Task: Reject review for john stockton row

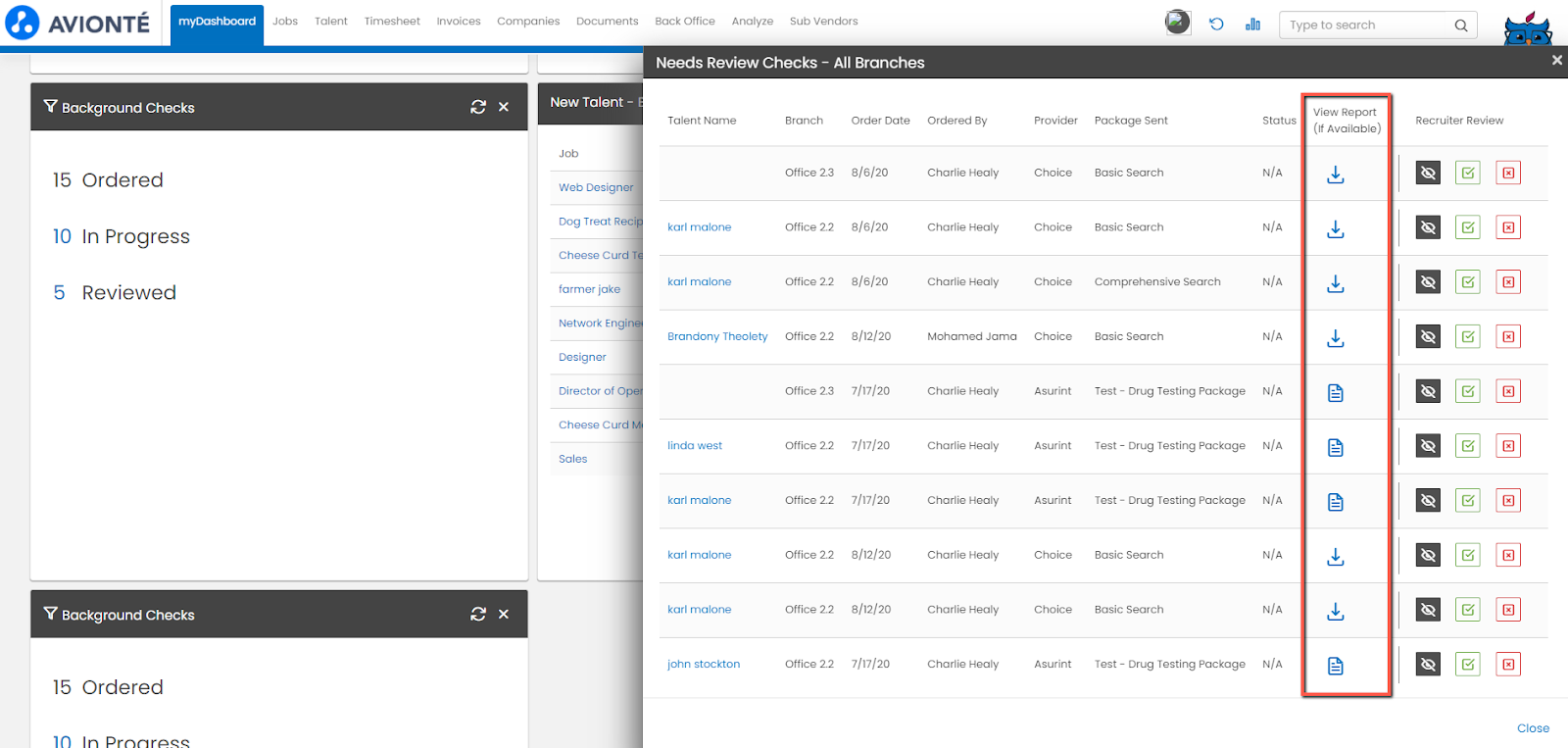Action: pos(1508,665)
